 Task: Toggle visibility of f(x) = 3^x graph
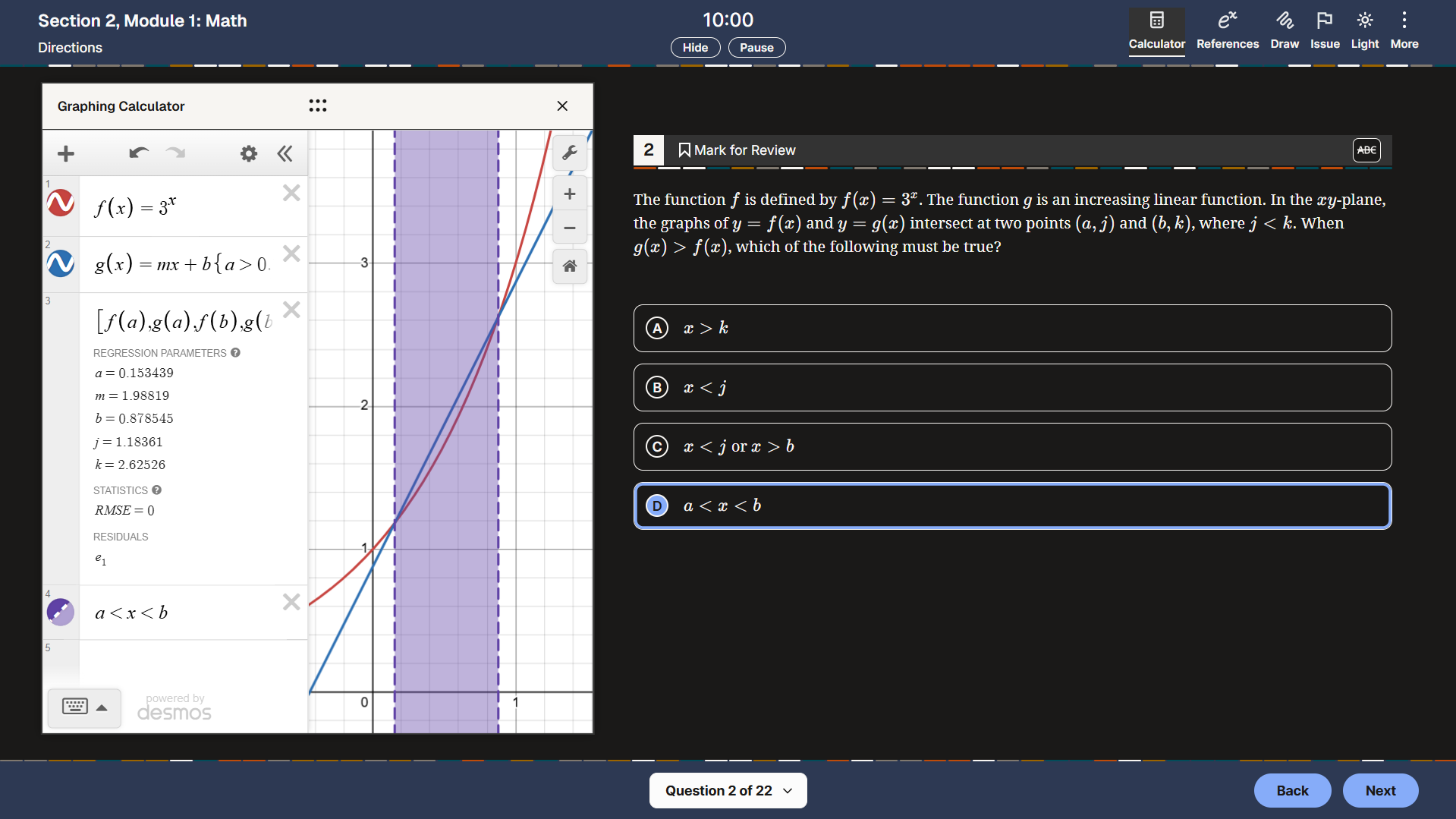(x=61, y=203)
